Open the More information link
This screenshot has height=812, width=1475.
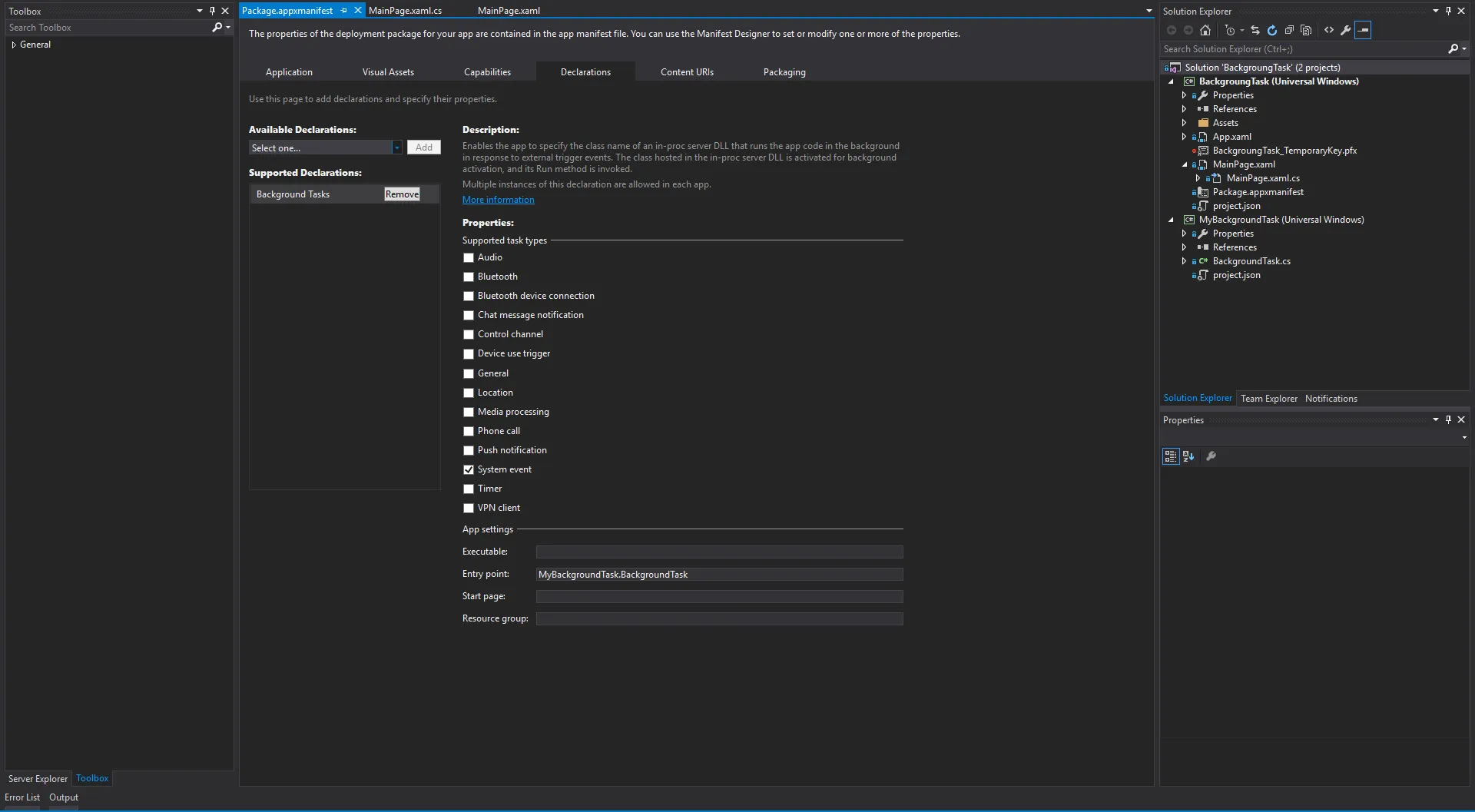pyautogui.click(x=498, y=200)
